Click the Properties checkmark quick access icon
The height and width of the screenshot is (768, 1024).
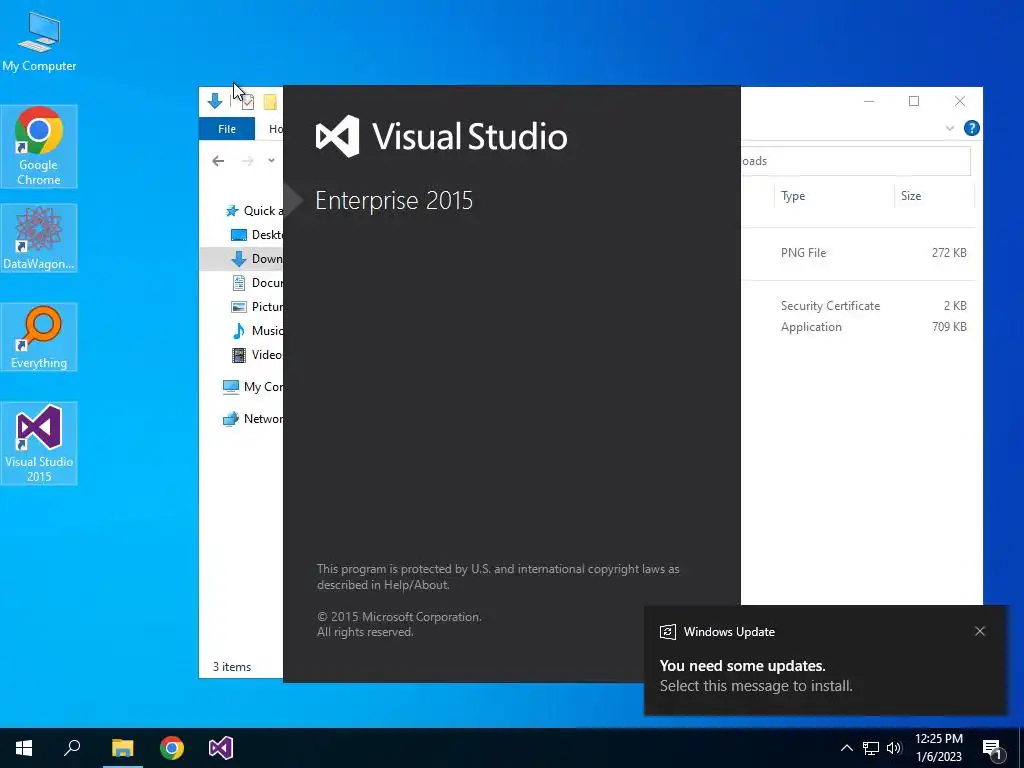click(x=247, y=102)
